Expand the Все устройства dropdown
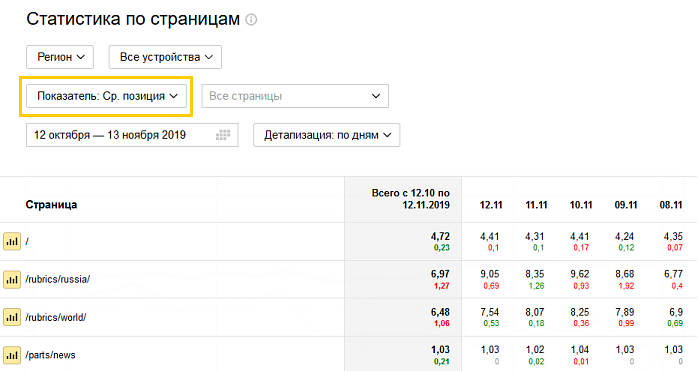Image resolution: width=698 pixels, height=371 pixels. [x=165, y=57]
